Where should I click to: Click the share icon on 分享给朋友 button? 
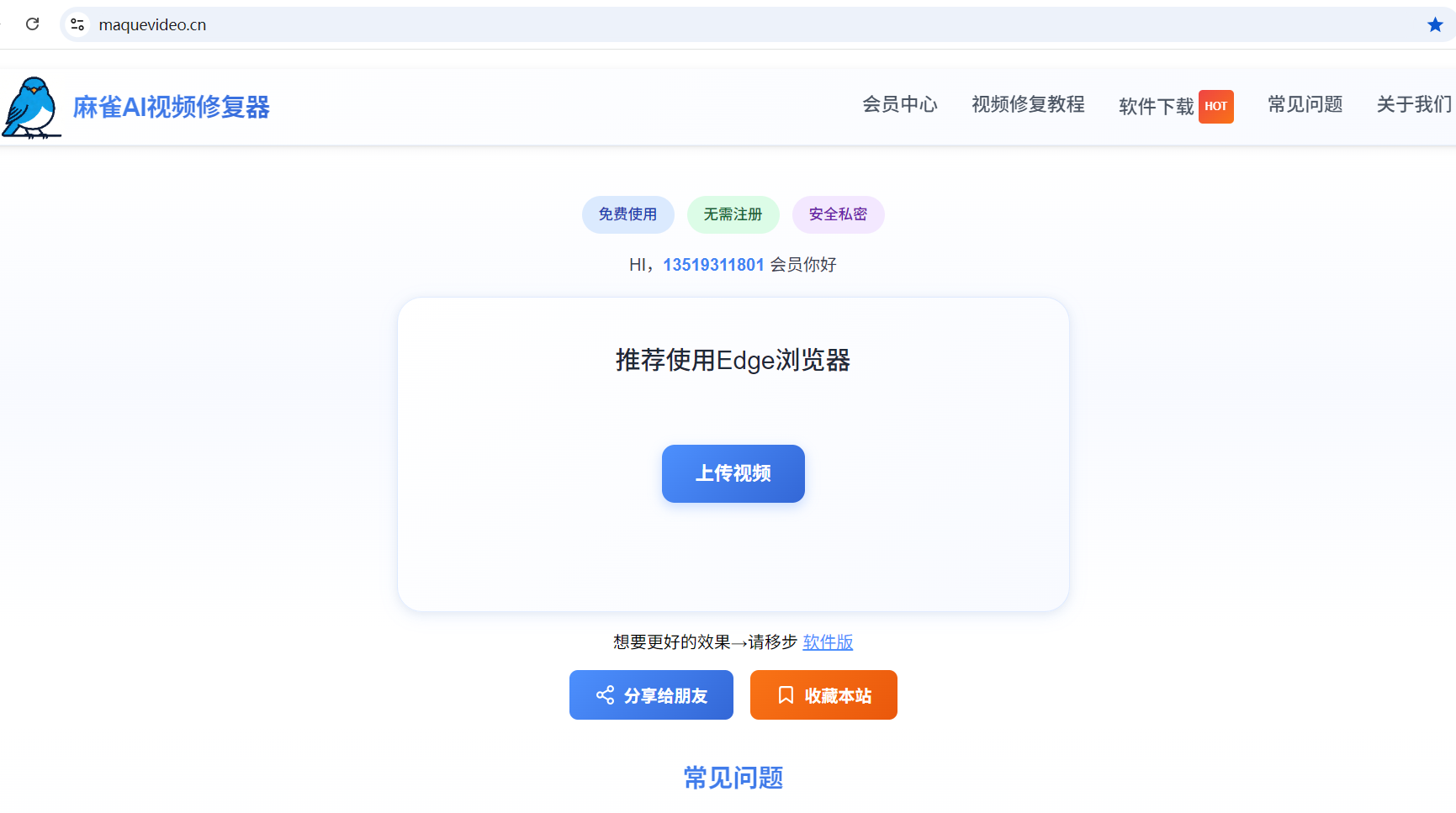pos(605,695)
